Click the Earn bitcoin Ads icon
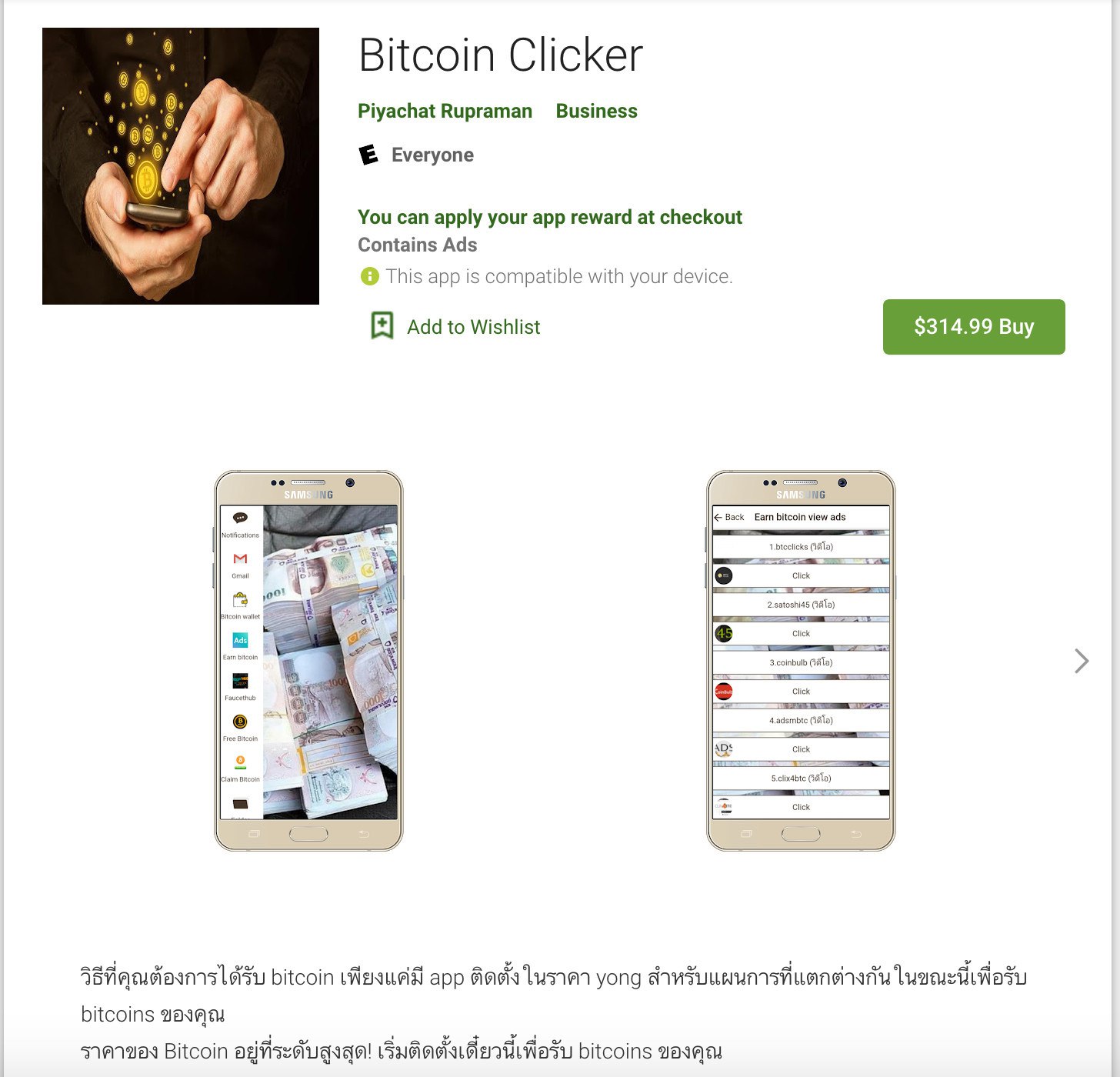This screenshot has height=1077, width=1120. click(240, 640)
